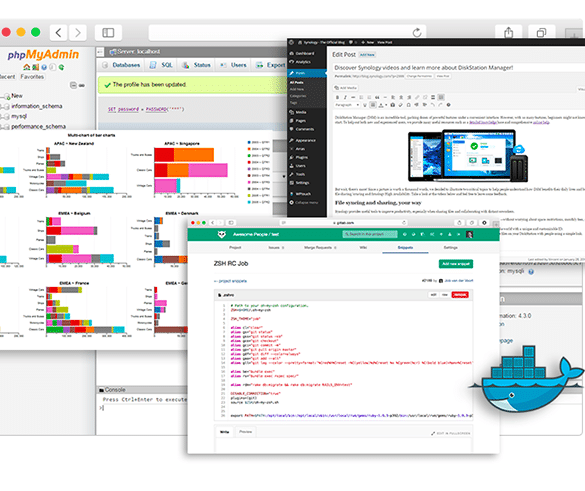Expand the information_schema tree node
Screen dimensions: 585x491
pyautogui.click(x=1, y=107)
